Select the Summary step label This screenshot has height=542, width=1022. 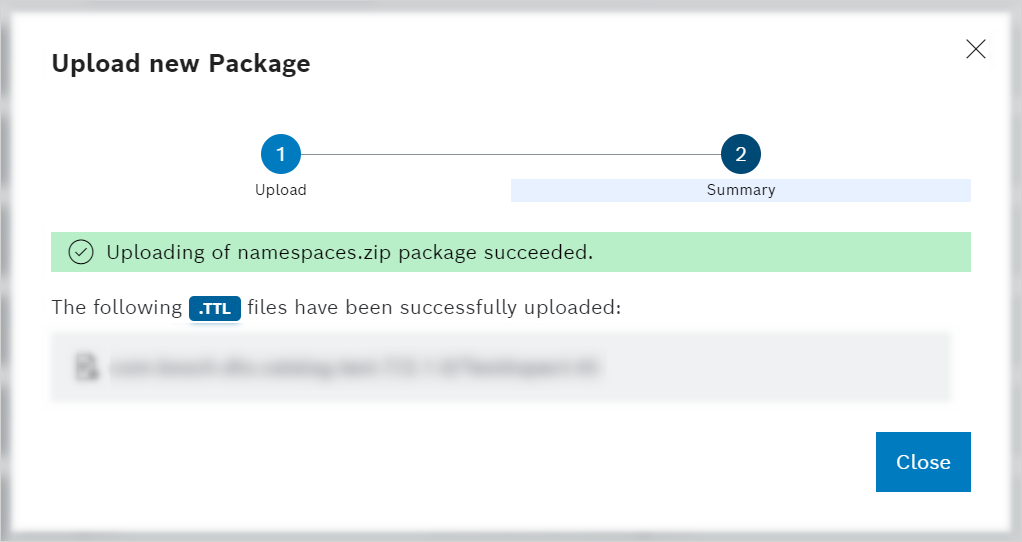[741, 190]
